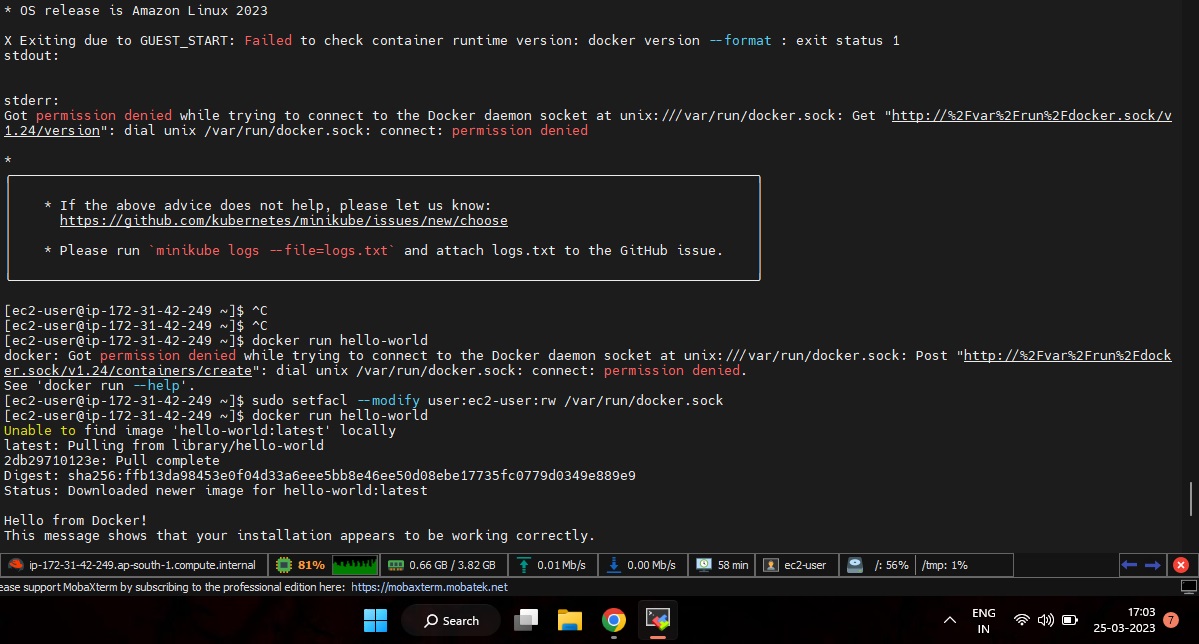Image resolution: width=1199 pixels, height=644 pixels.
Task: Open File Explorer from the taskbar
Action: (x=569, y=620)
